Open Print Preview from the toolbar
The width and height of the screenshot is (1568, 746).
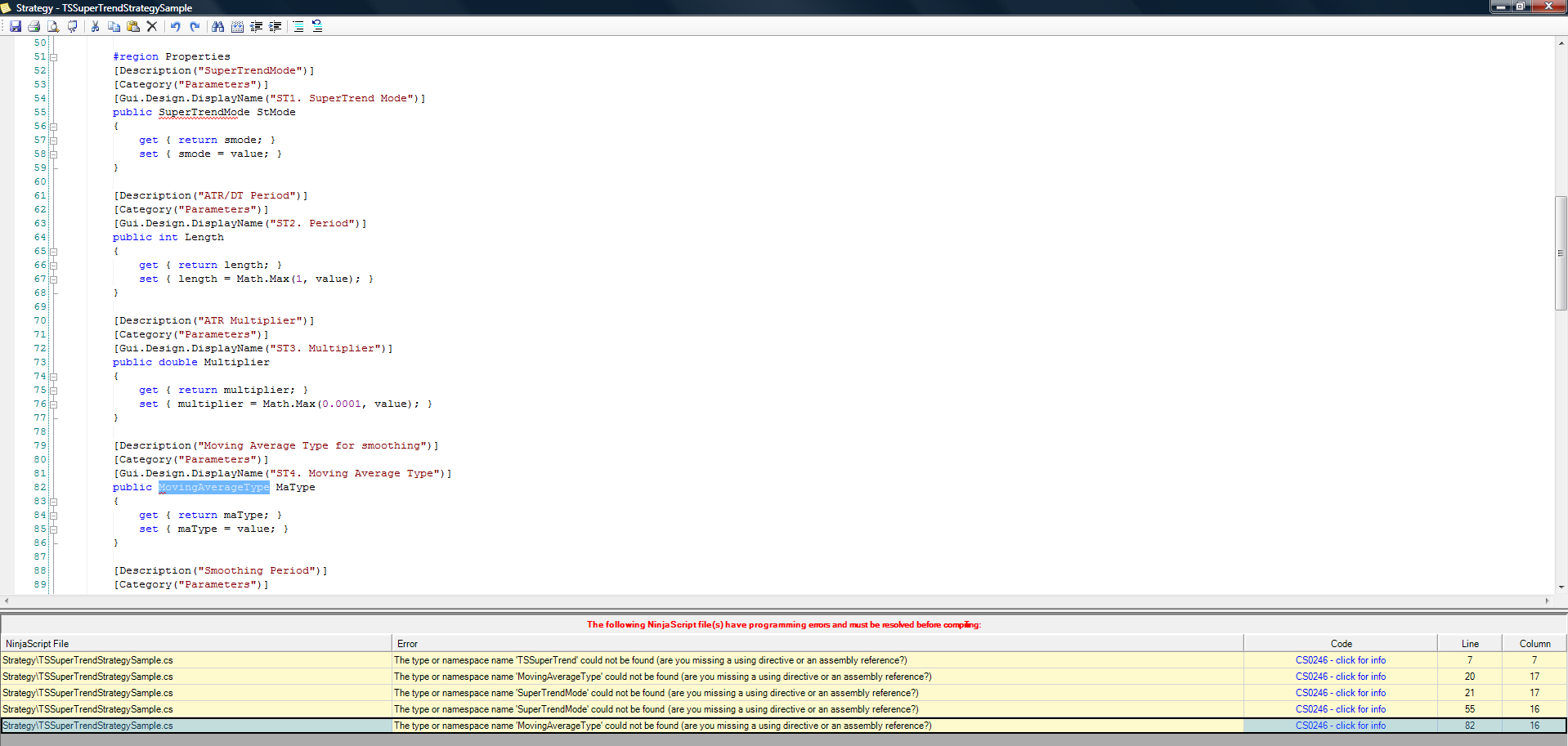(53, 26)
